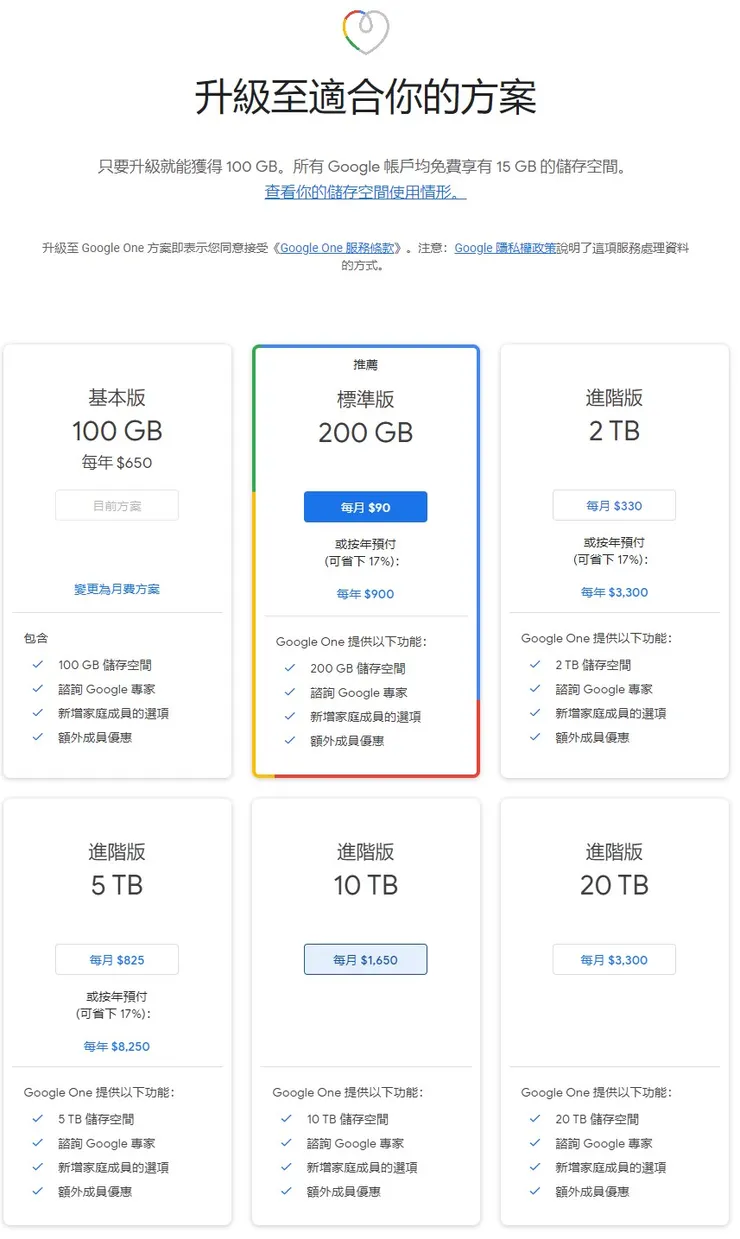Viewport: 740px width, 1239px height.
Task: Click the 推薦 label on the 標準版 card
Action: (x=365, y=365)
